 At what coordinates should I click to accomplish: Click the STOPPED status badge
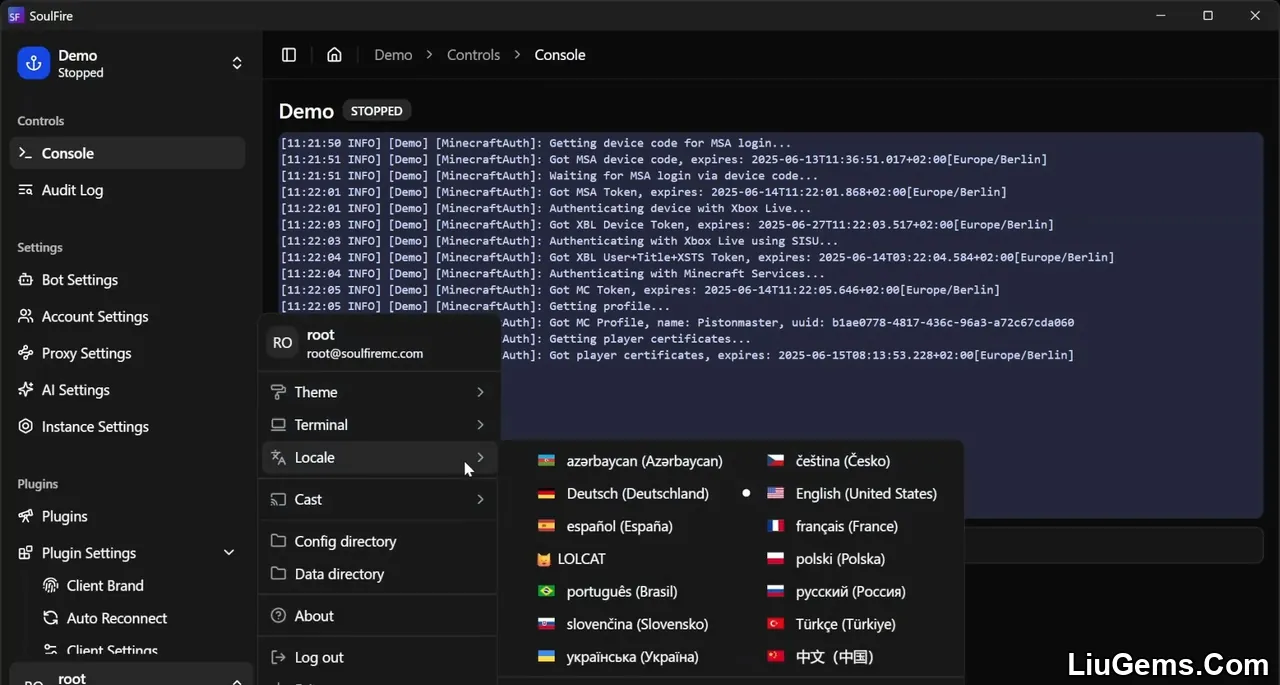(376, 111)
